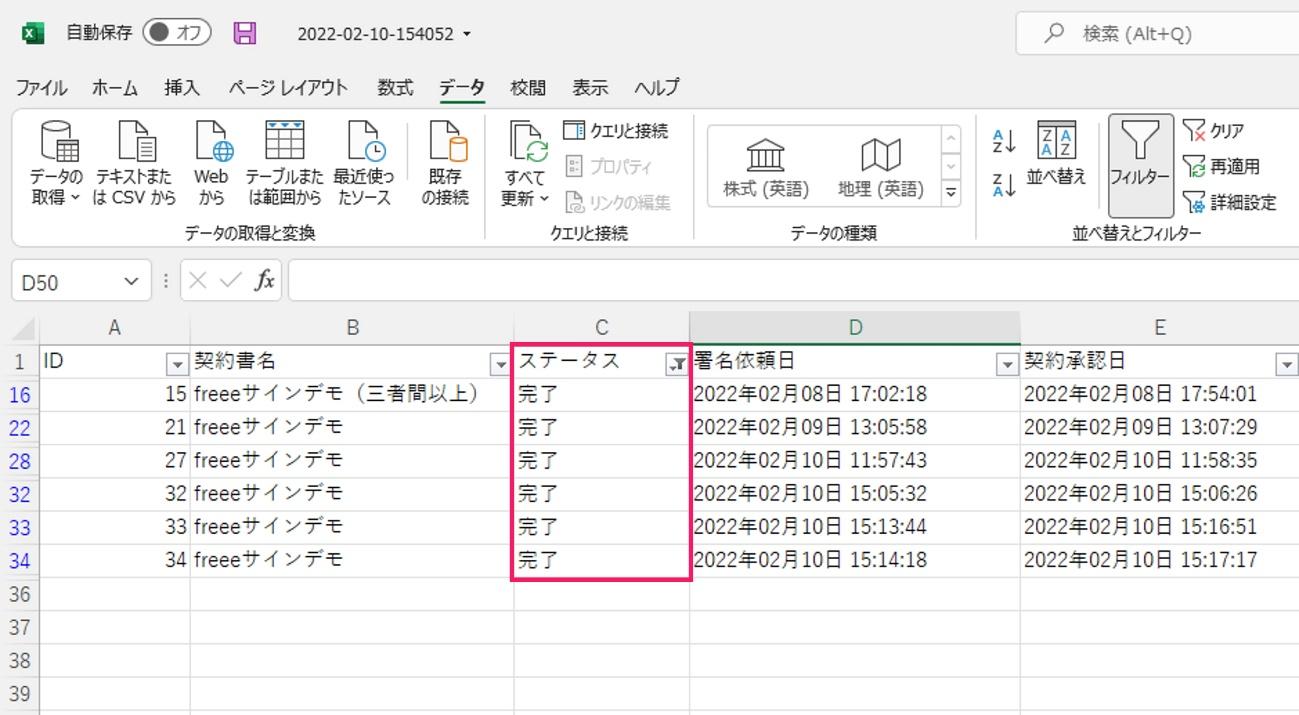The height and width of the screenshot is (715, 1299).
Task: Click ID cell with value 27
Action: pos(115,460)
